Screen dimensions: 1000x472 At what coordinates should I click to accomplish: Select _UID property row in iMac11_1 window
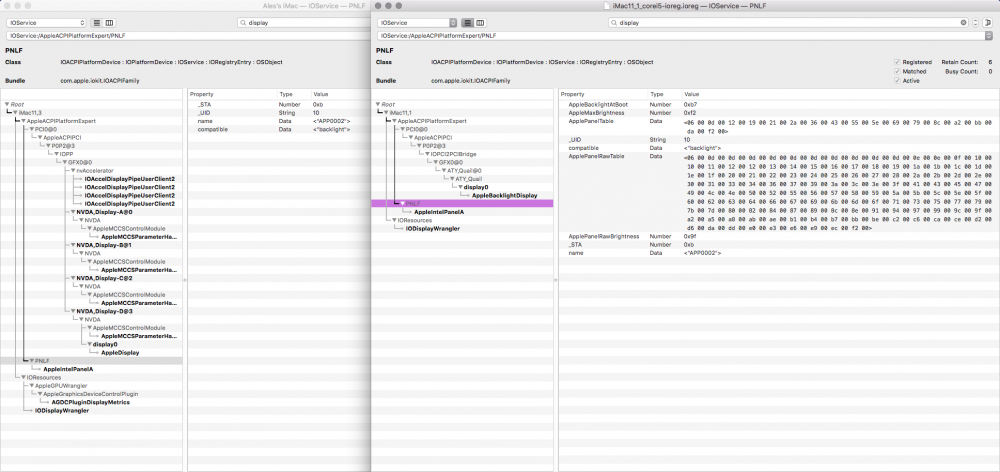tap(778, 139)
